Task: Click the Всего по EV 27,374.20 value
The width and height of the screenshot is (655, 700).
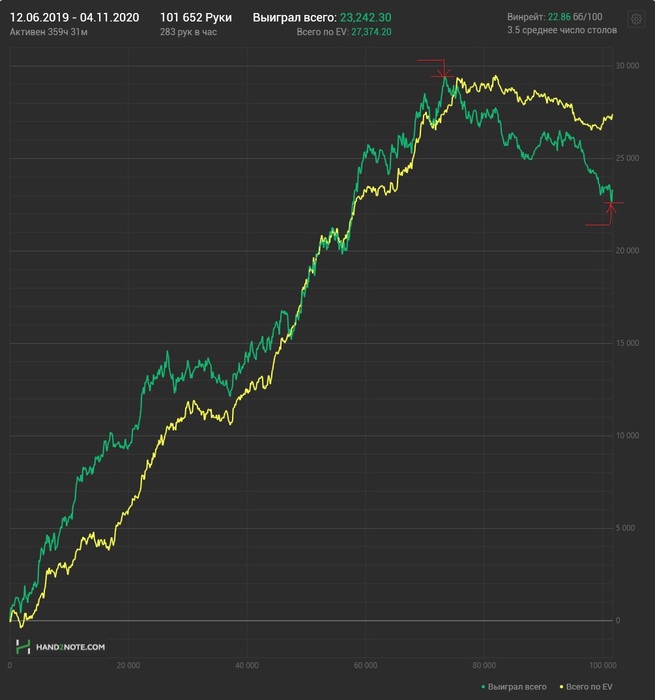Action: pyautogui.click(x=344, y=32)
